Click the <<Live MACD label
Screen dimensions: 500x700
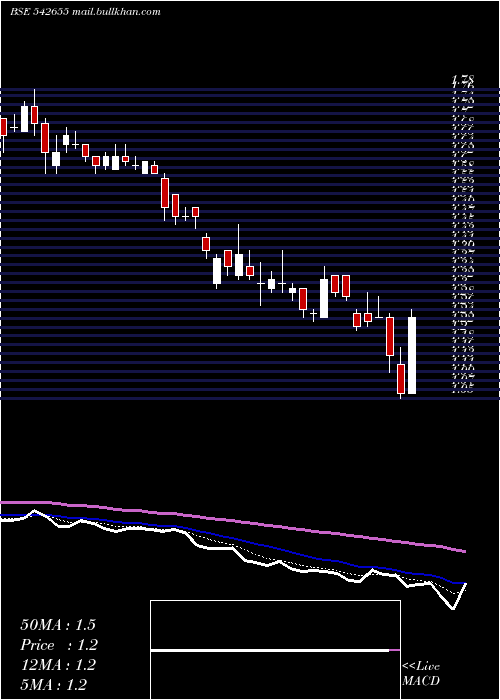421,673
